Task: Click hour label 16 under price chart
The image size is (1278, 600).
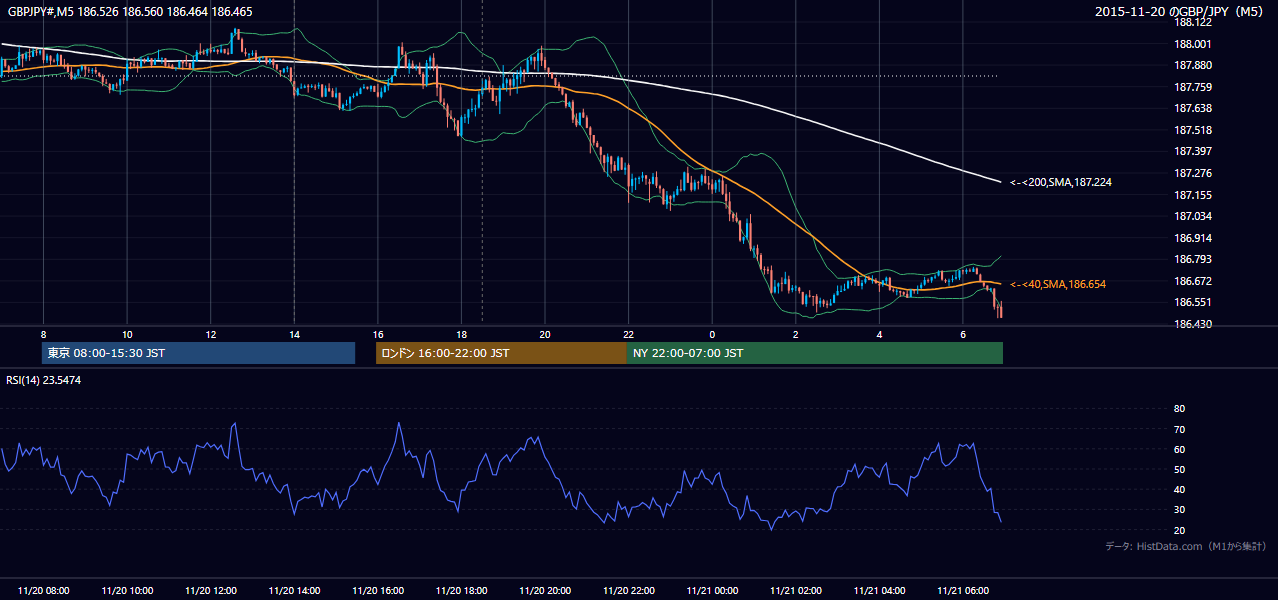Action: [x=378, y=334]
